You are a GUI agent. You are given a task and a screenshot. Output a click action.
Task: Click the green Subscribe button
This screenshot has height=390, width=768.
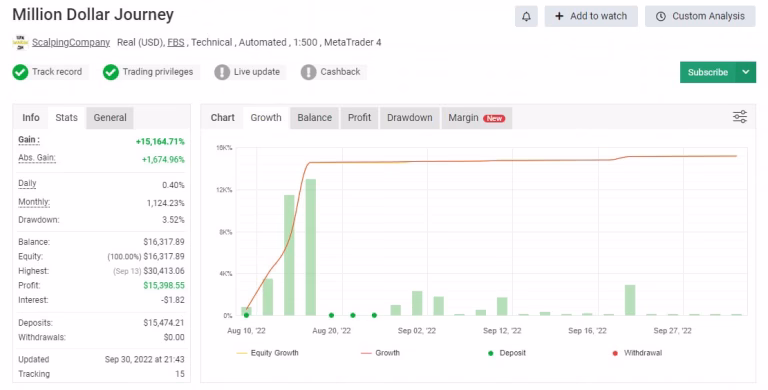(708, 72)
